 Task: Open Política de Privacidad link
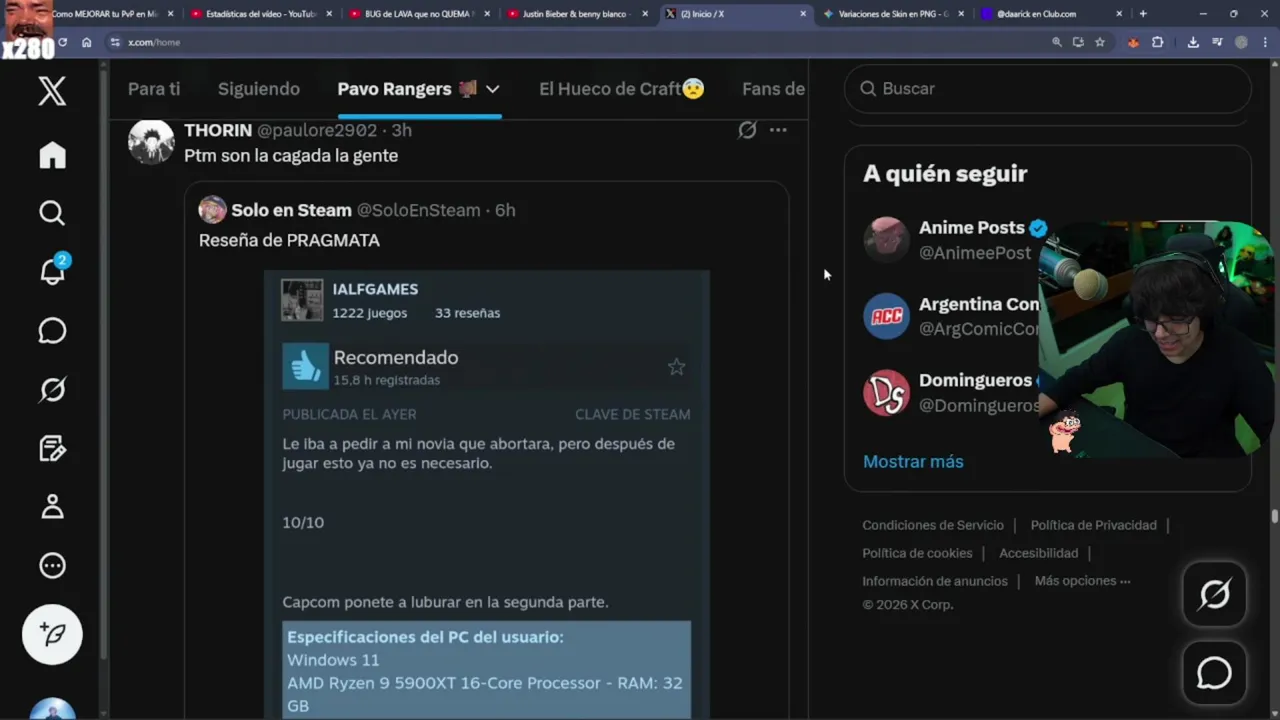pos(1093,525)
